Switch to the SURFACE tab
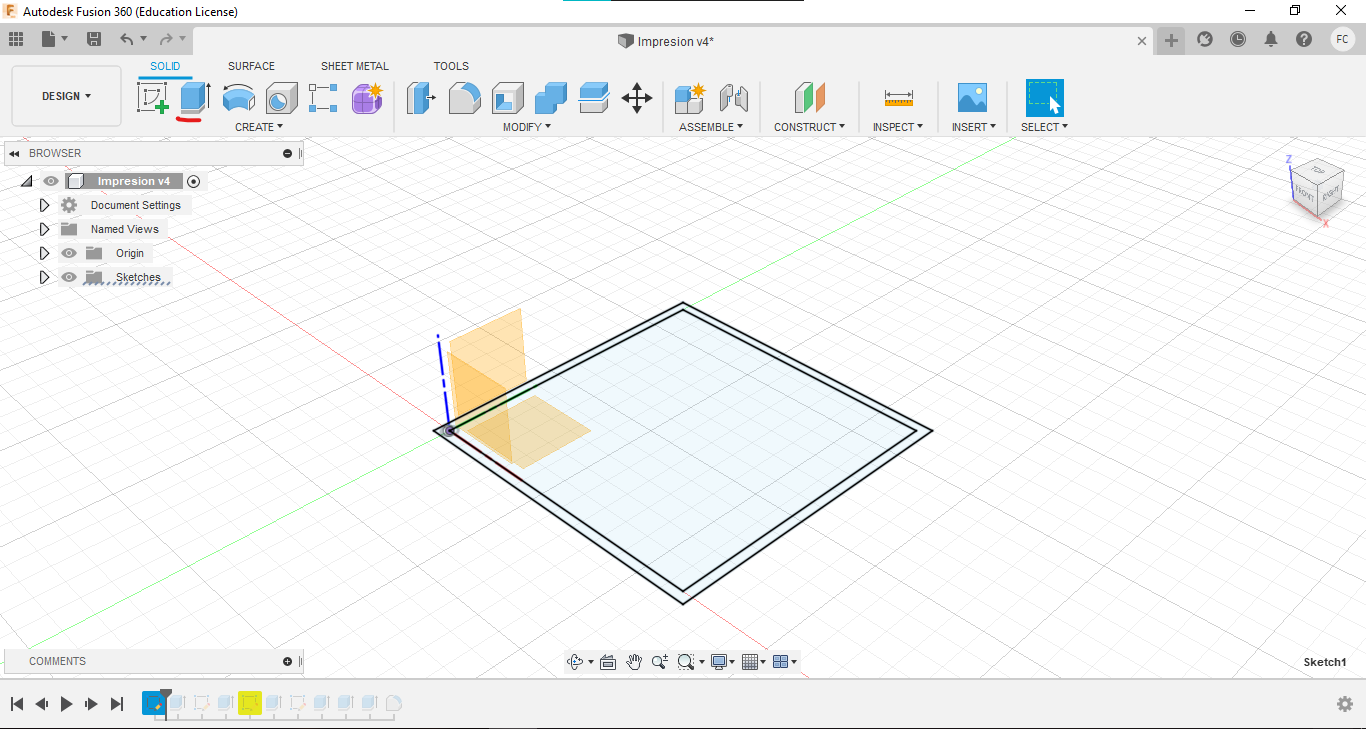Image resolution: width=1366 pixels, height=729 pixels. click(x=251, y=67)
